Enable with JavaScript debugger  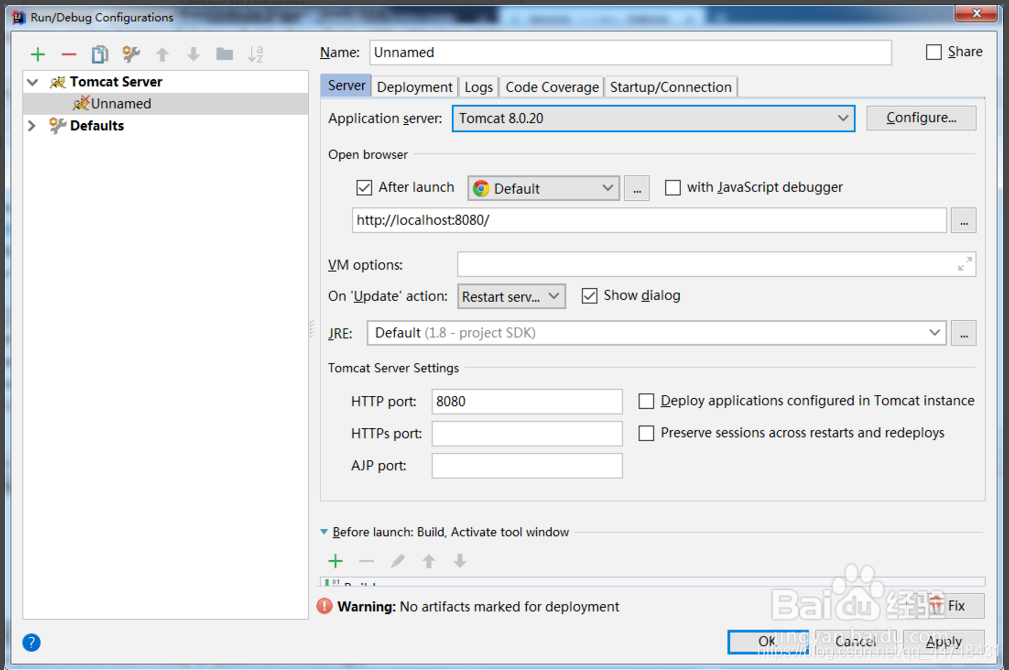click(x=672, y=187)
